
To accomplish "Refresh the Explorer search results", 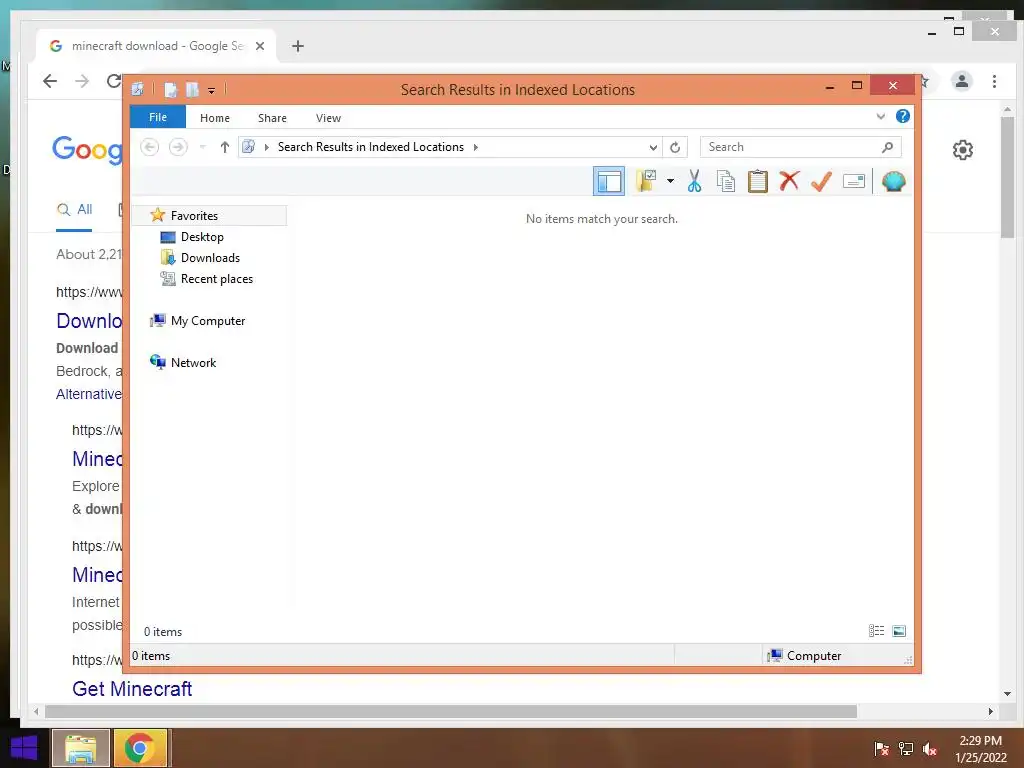I will 675,147.
